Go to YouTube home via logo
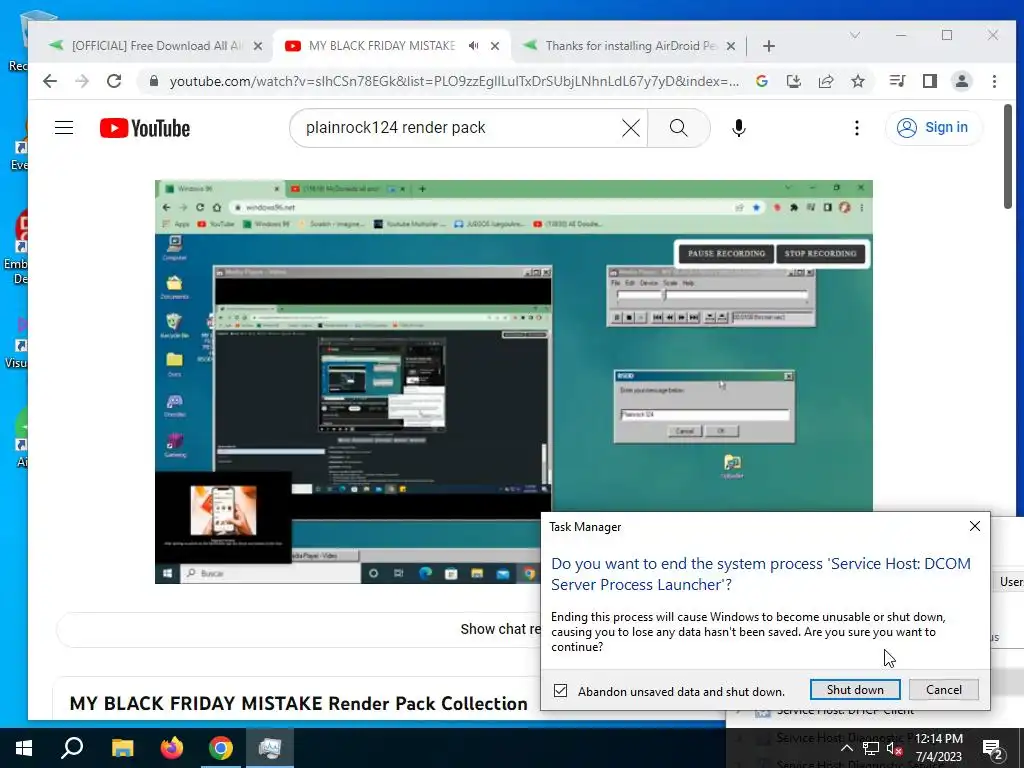The height and width of the screenshot is (768, 1024). click(x=145, y=128)
